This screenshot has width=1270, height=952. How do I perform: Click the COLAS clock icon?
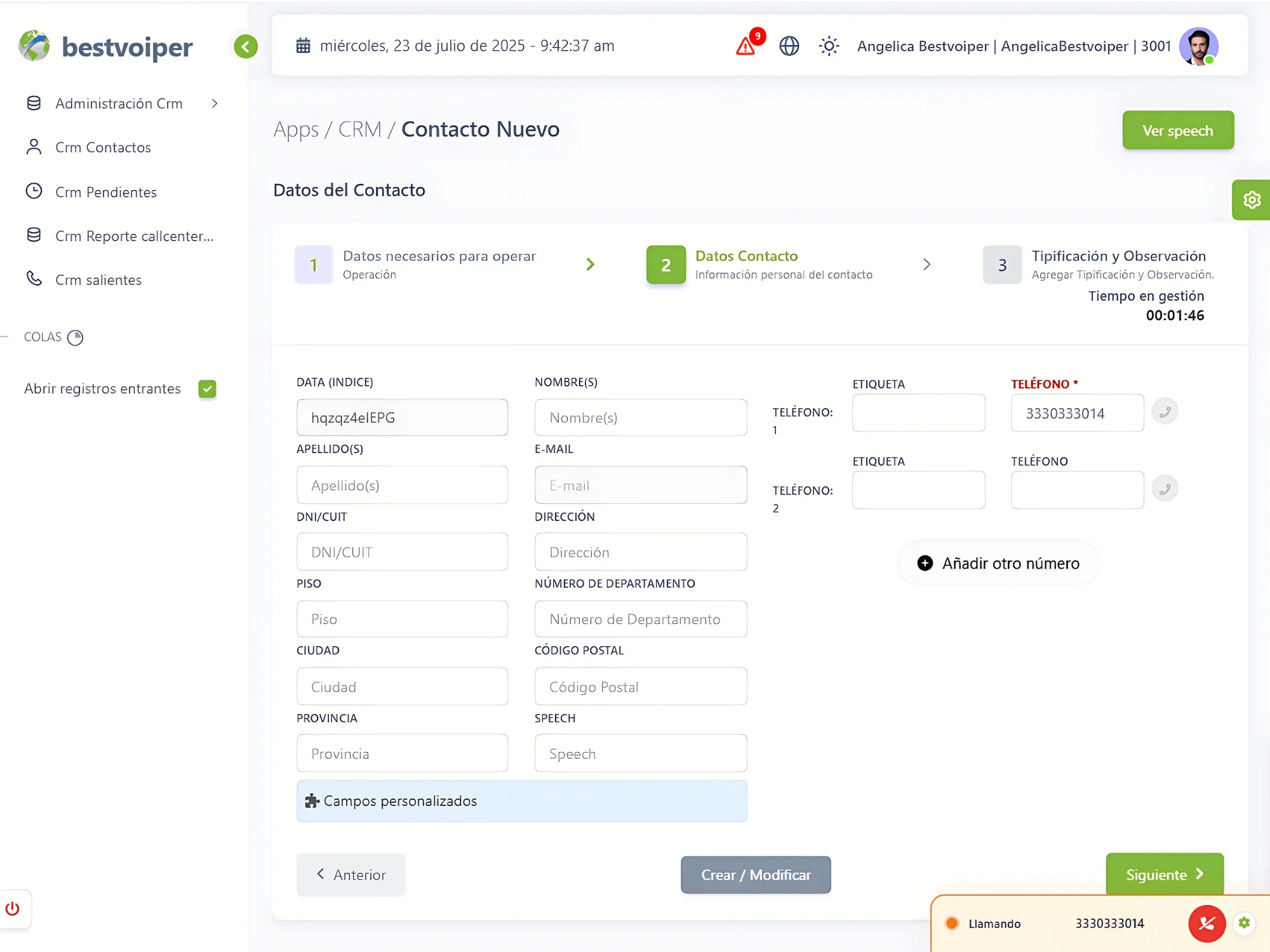[x=75, y=337]
